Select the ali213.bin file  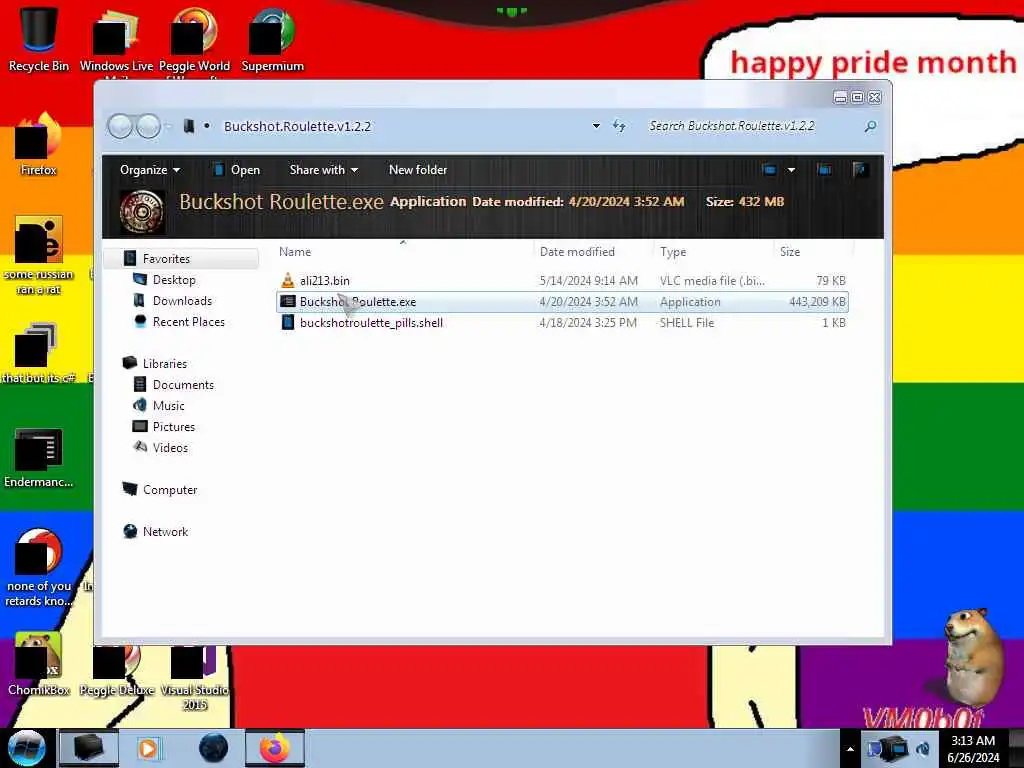(562, 281)
